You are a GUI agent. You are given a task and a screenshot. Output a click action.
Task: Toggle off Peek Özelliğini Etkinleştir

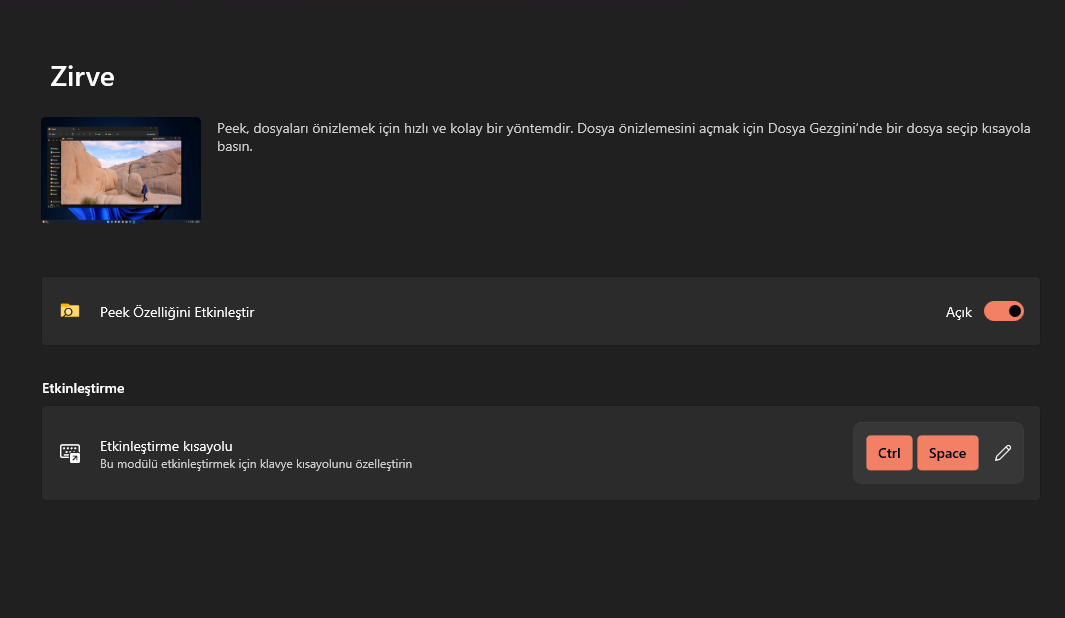pyautogui.click(x=1003, y=311)
